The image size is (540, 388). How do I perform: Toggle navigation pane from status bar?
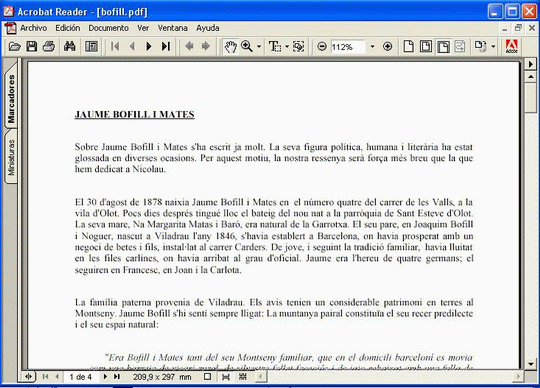pos(29,377)
